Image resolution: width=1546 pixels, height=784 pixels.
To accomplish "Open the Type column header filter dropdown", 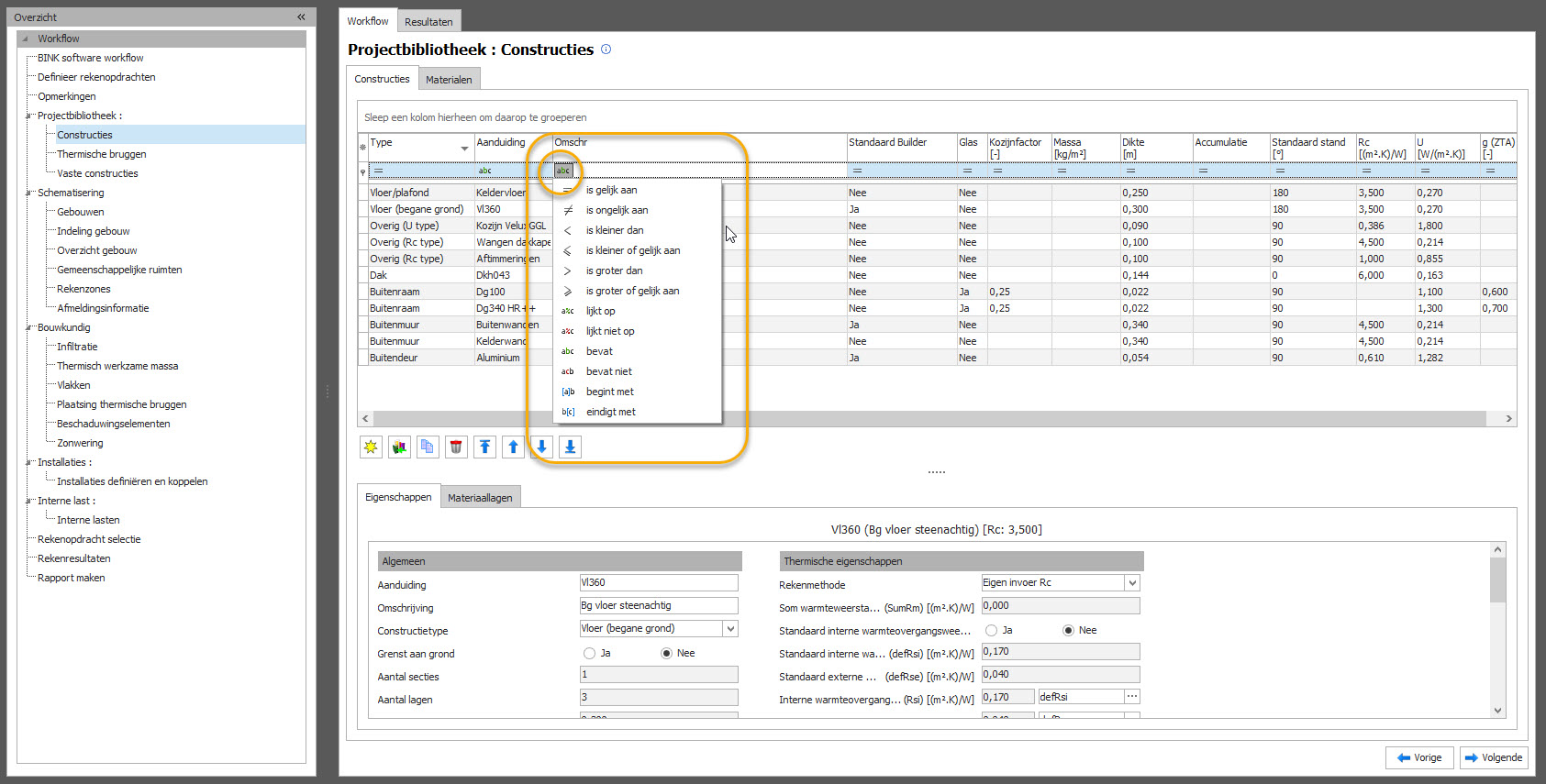I will click(464, 149).
